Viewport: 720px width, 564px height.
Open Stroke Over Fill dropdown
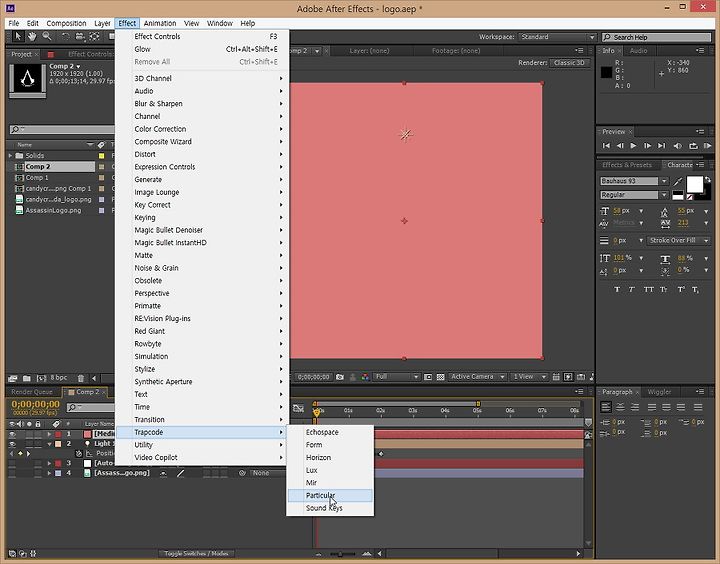[x=679, y=240]
